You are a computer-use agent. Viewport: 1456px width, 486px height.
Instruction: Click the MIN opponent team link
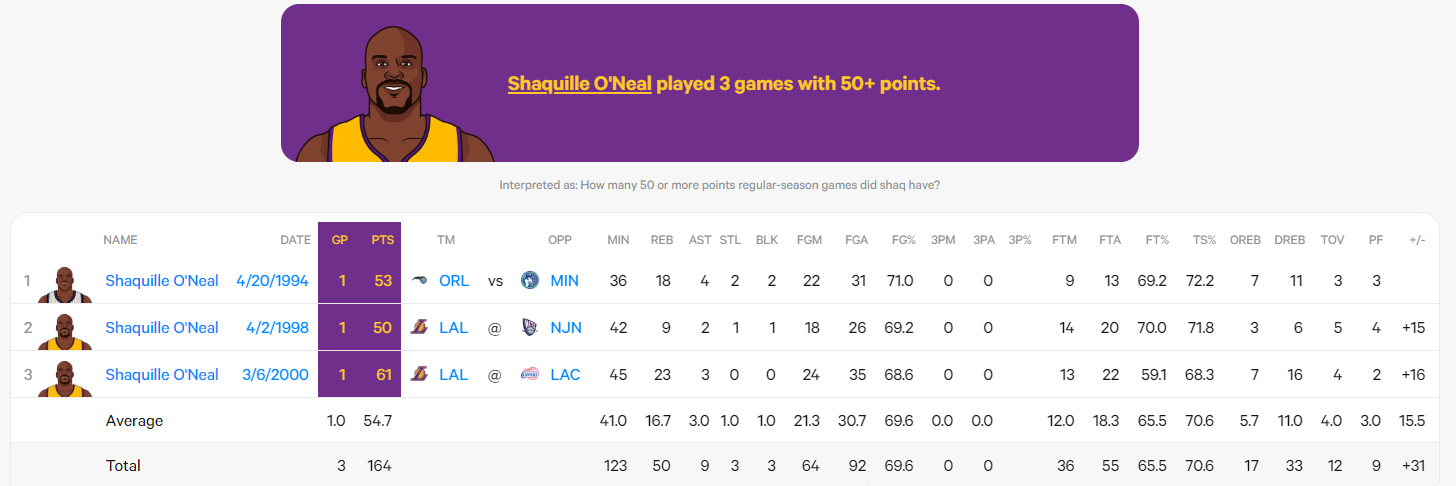[x=565, y=281]
